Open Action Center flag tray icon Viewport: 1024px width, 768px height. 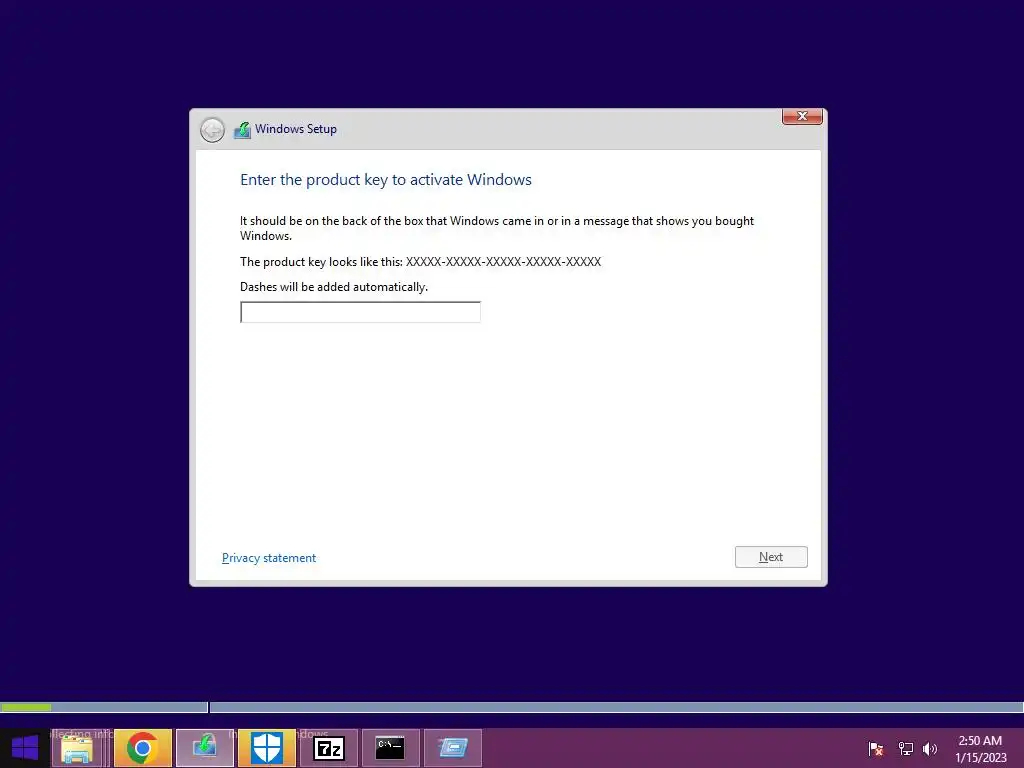click(x=876, y=748)
